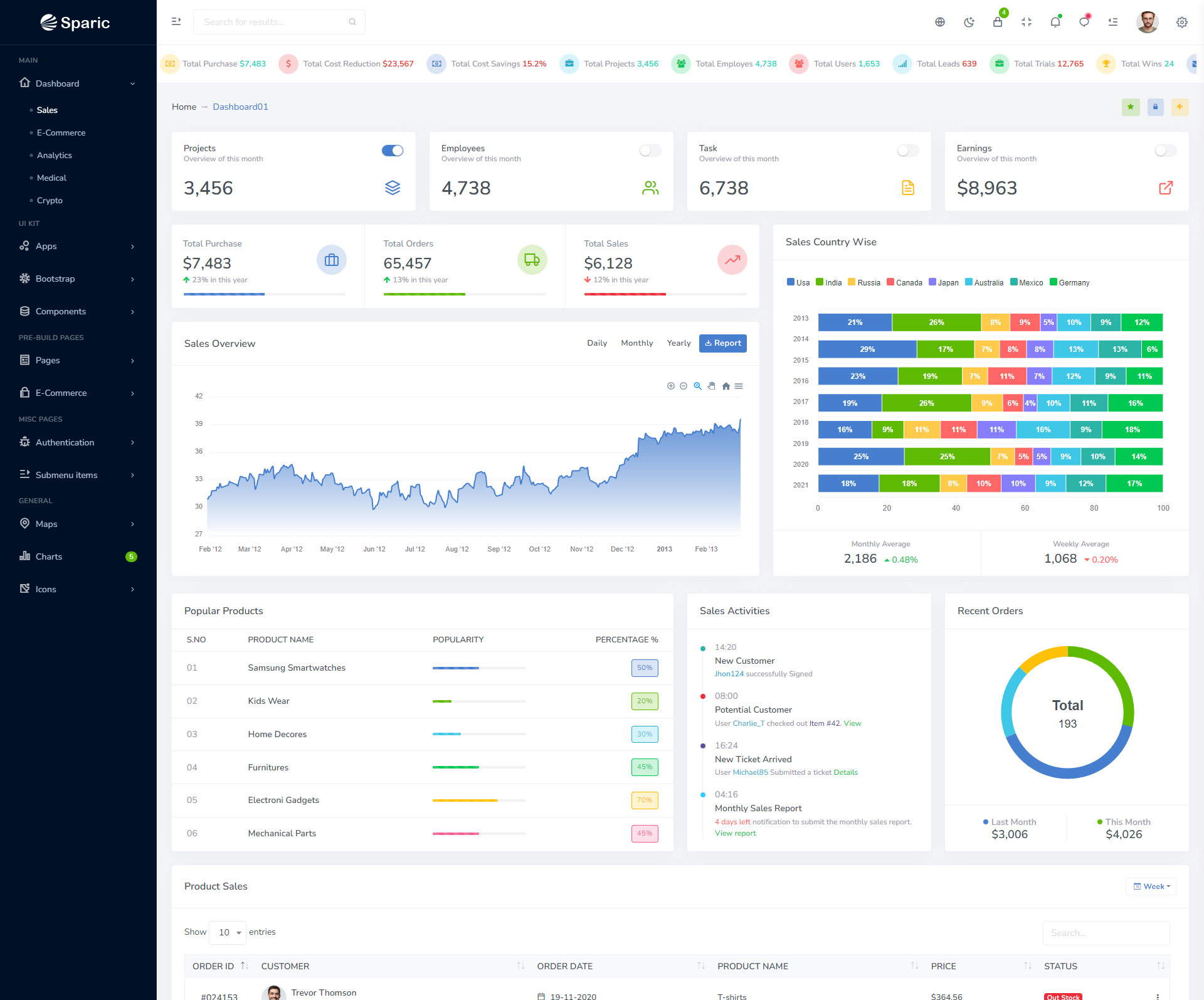Open the Week dropdown in Product Sales

(1151, 886)
